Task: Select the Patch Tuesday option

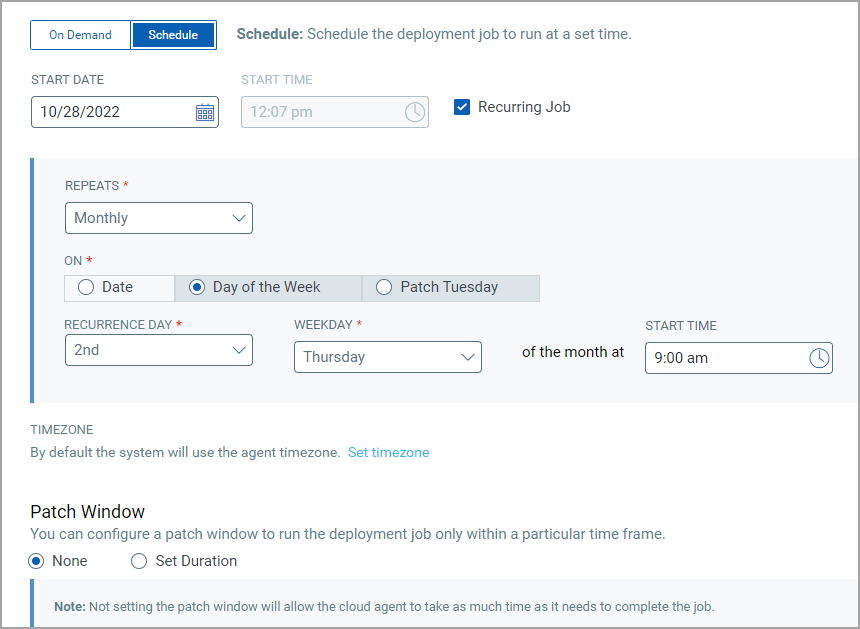Action: pyautogui.click(x=384, y=287)
